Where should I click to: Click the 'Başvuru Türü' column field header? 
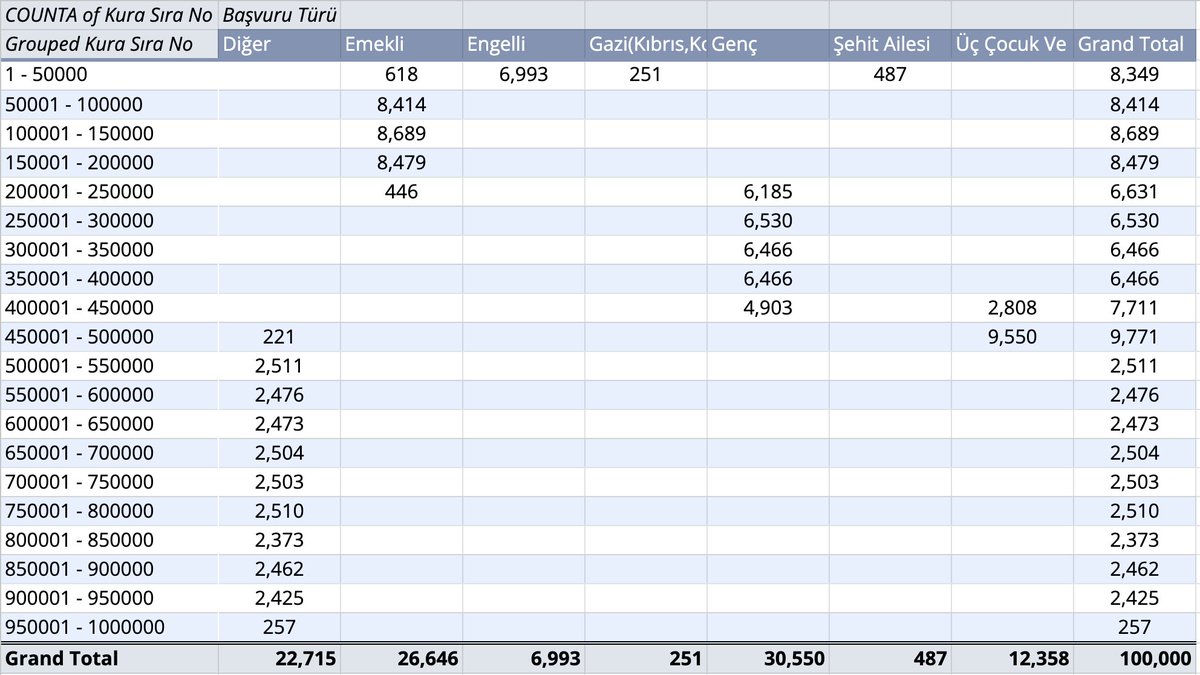tap(279, 15)
